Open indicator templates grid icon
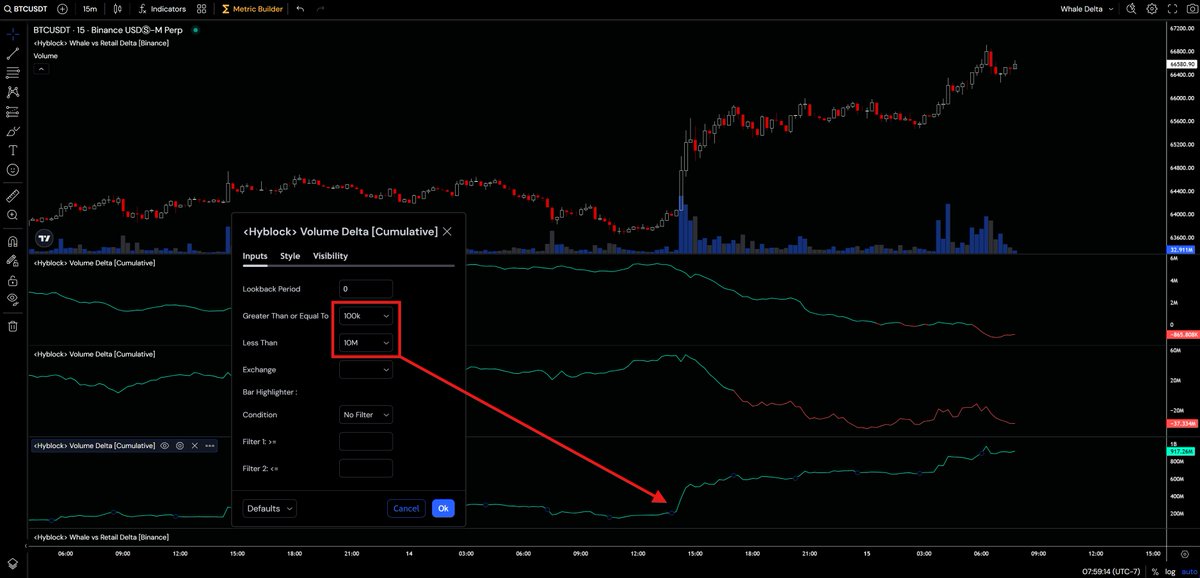Viewport: 1200px width, 578px height. [x=202, y=9]
